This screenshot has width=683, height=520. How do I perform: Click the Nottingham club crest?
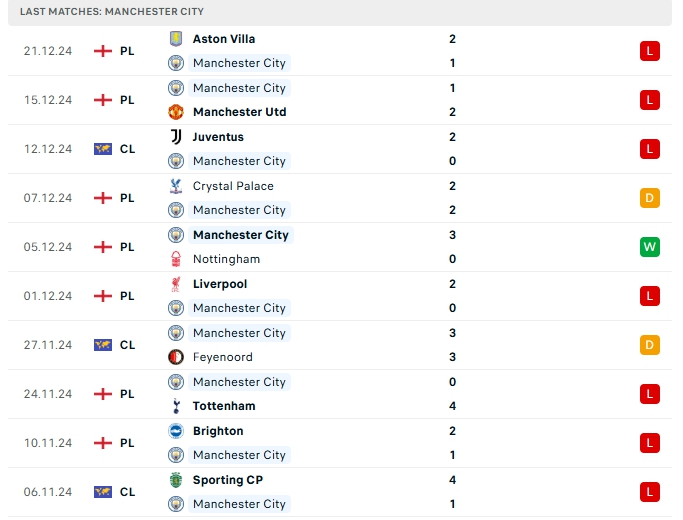click(176, 259)
